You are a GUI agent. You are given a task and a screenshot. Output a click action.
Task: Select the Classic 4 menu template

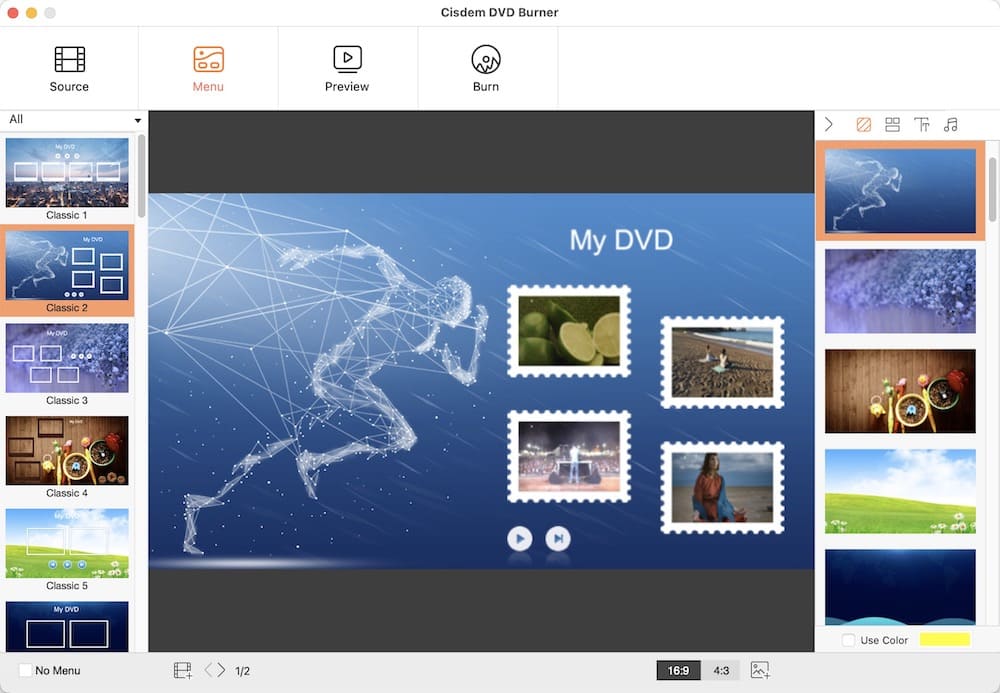(x=67, y=451)
